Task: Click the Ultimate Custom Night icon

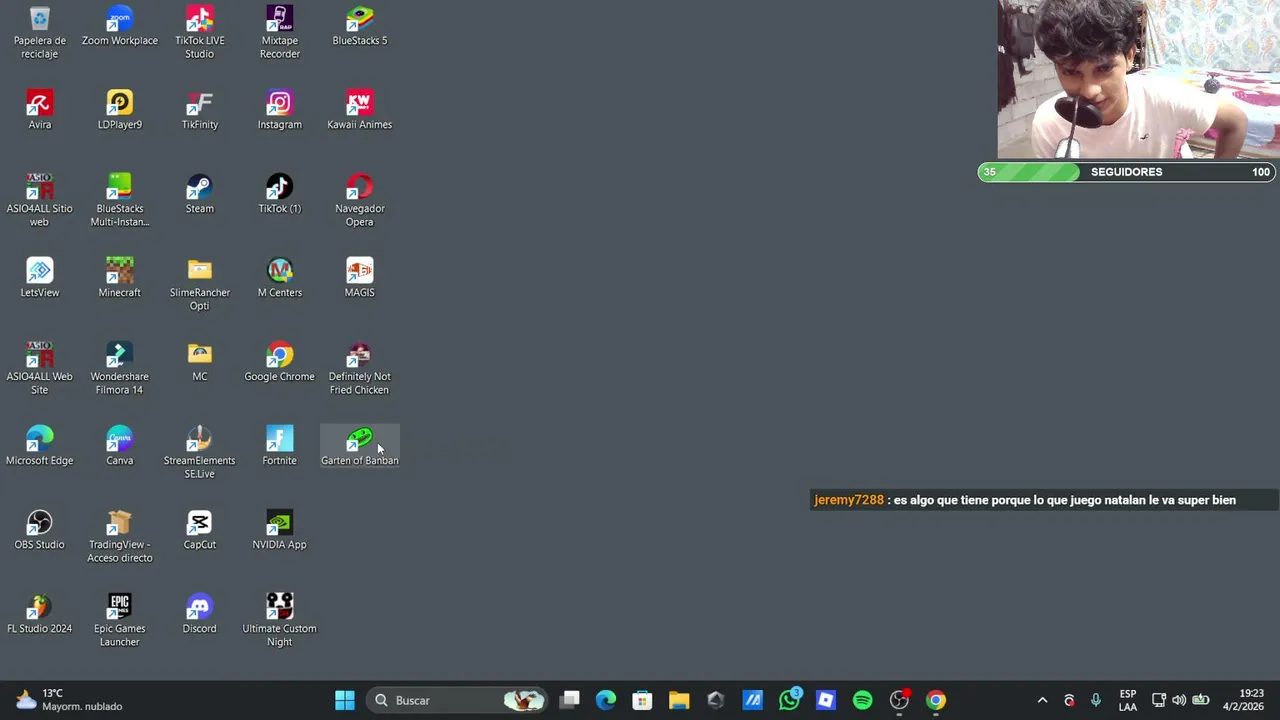Action: (x=280, y=619)
